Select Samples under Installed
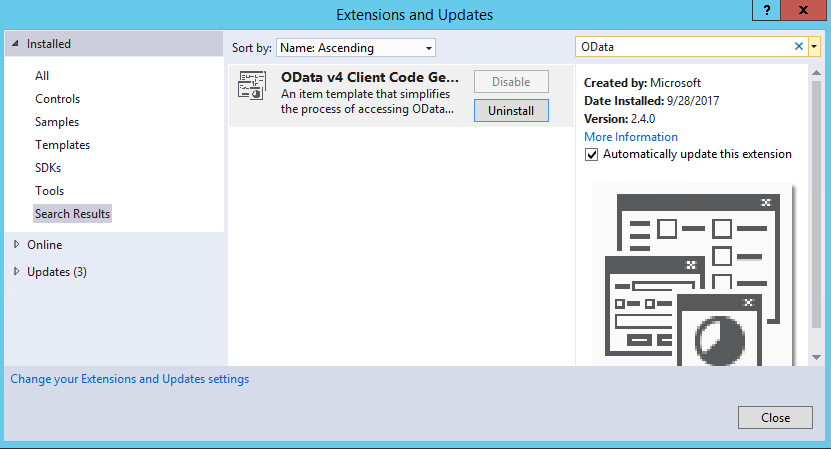The image size is (831, 449). [57, 122]
